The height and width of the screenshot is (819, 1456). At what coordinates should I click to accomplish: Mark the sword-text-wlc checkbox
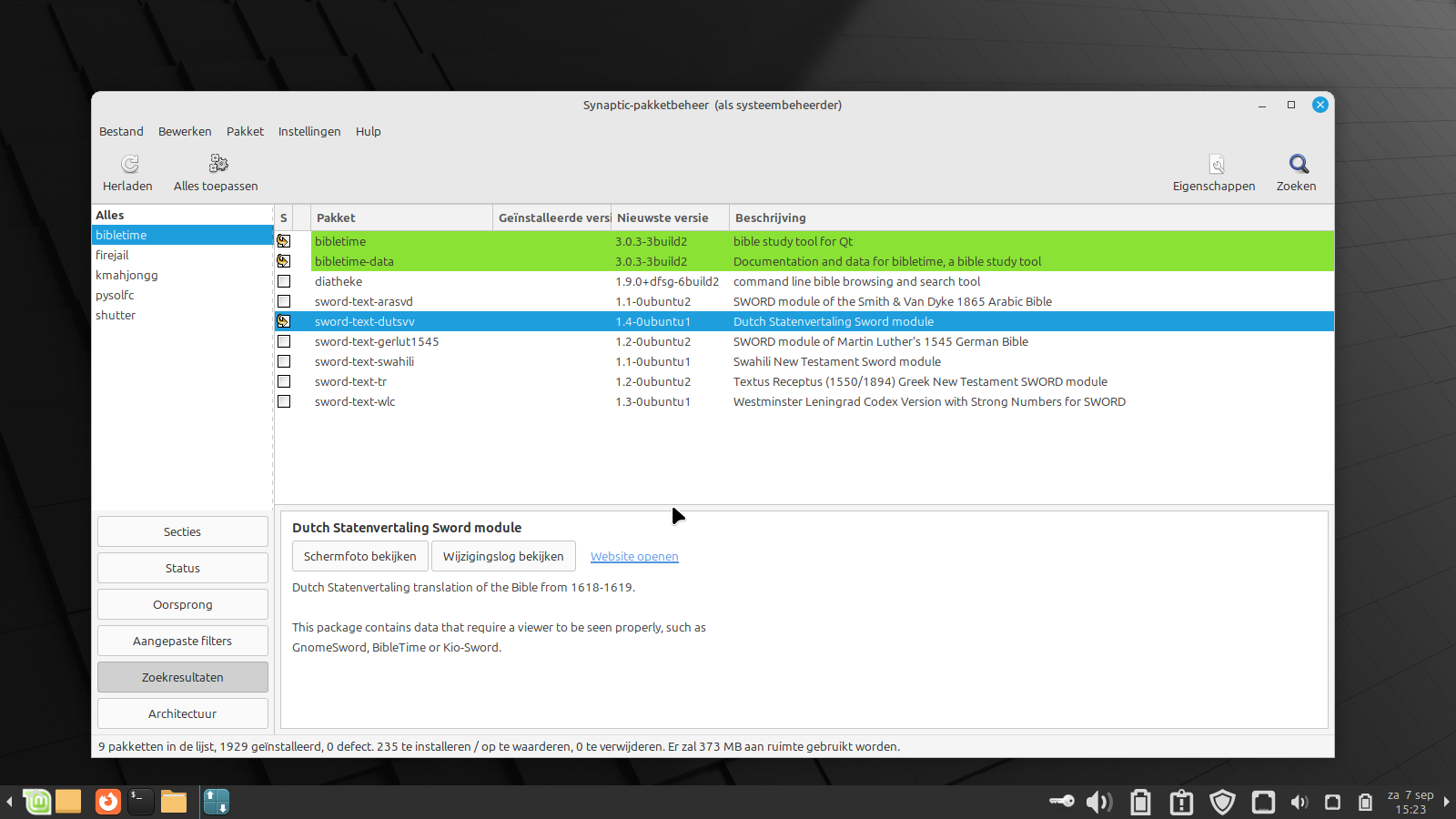pyautogui.click(x=284, y=401)
